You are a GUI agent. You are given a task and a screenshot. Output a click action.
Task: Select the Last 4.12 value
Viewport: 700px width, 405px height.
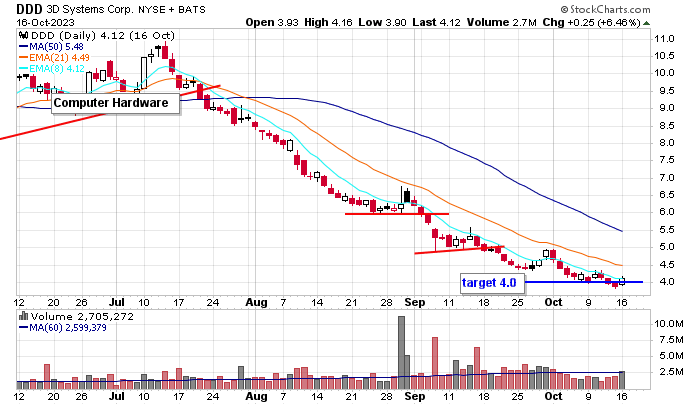click(436, 22)
